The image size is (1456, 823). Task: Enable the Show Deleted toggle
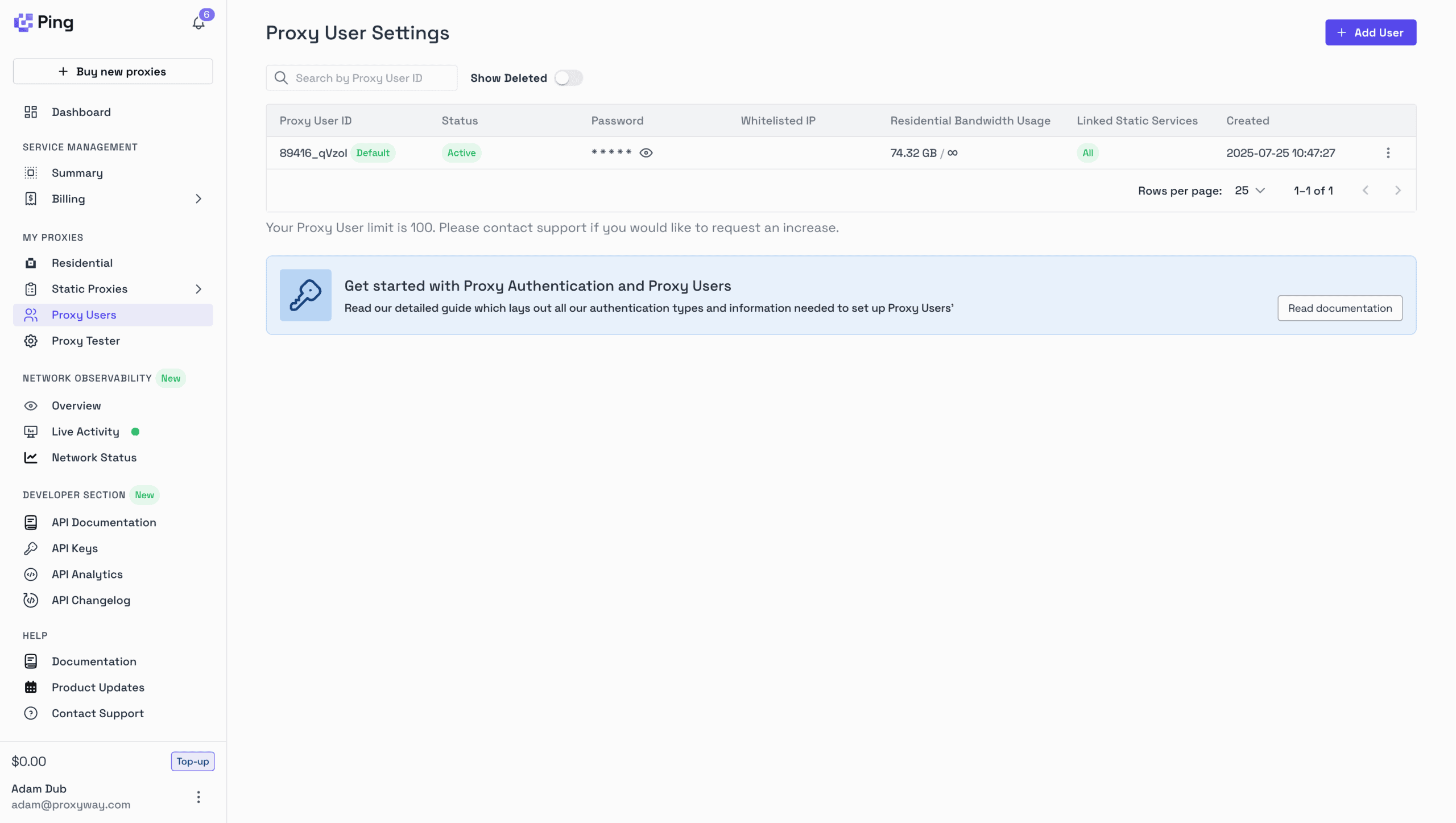coord(568,78)
